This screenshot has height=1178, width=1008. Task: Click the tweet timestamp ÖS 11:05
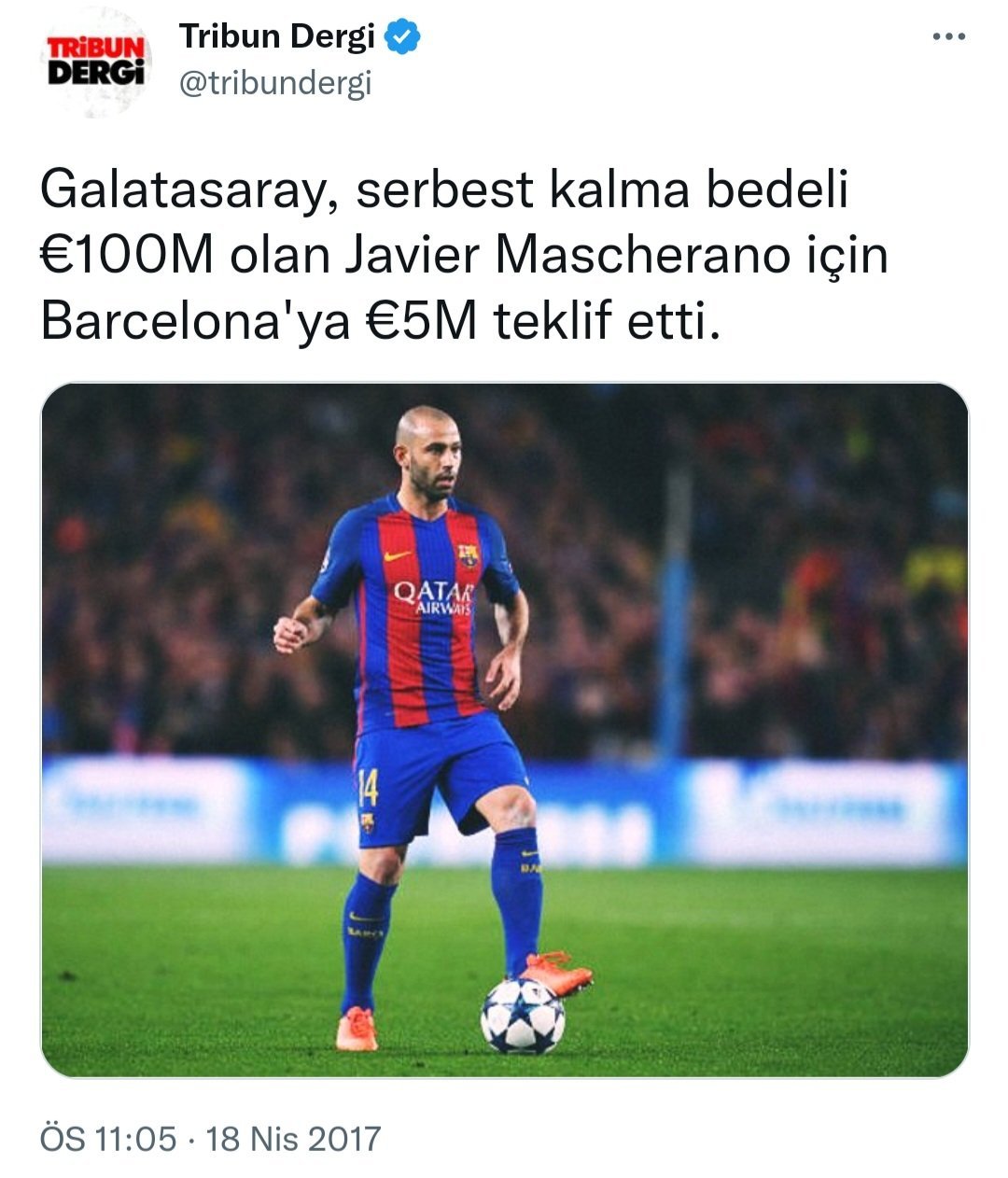coord(108,1139)
